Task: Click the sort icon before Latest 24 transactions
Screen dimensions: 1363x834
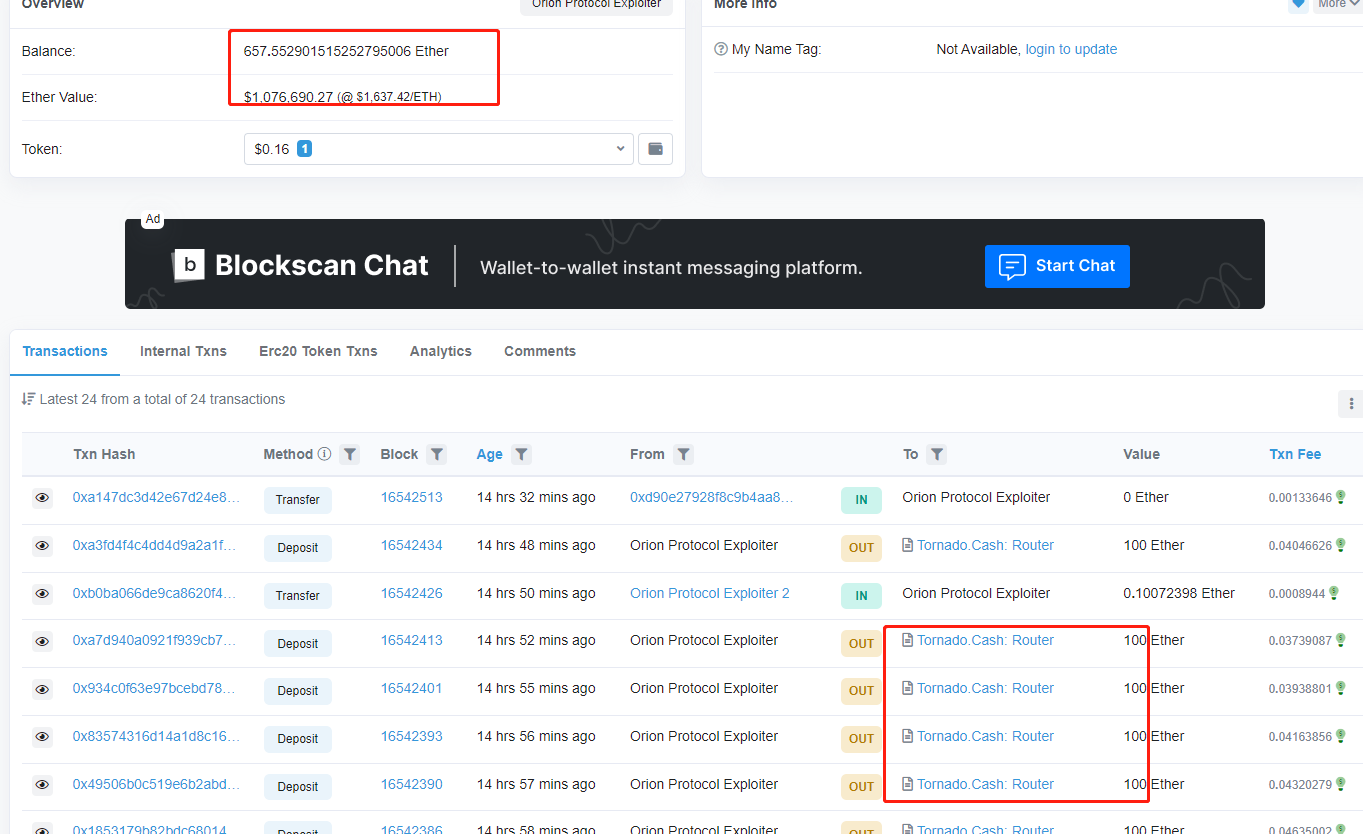Action: point(28,399)
